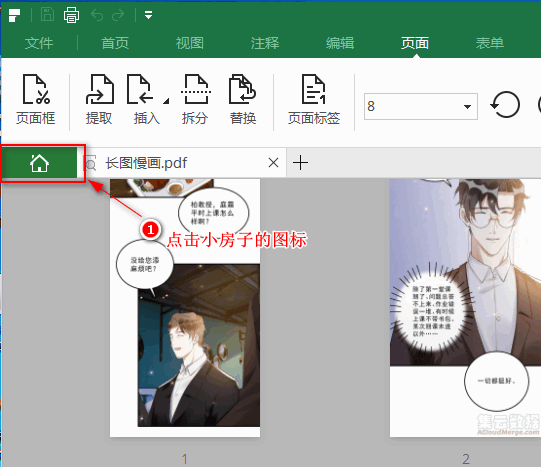Click the page number label 2

click(465, 459)
